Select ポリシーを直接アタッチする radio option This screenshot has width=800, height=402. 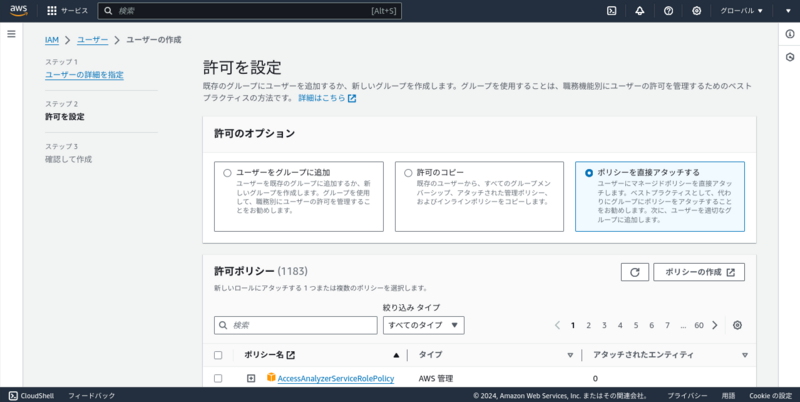pyautogui.click(x=589, y=173)
